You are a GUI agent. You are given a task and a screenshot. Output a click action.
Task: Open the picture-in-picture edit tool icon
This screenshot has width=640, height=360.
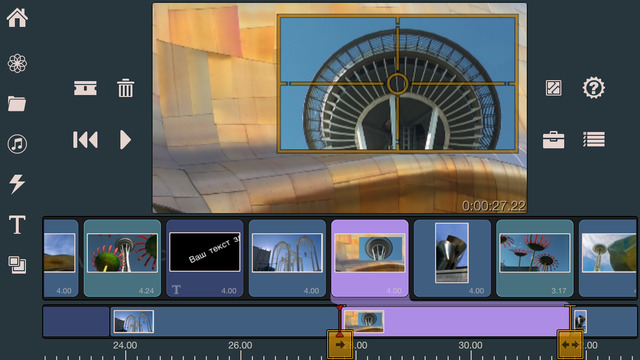click(553, 88)
